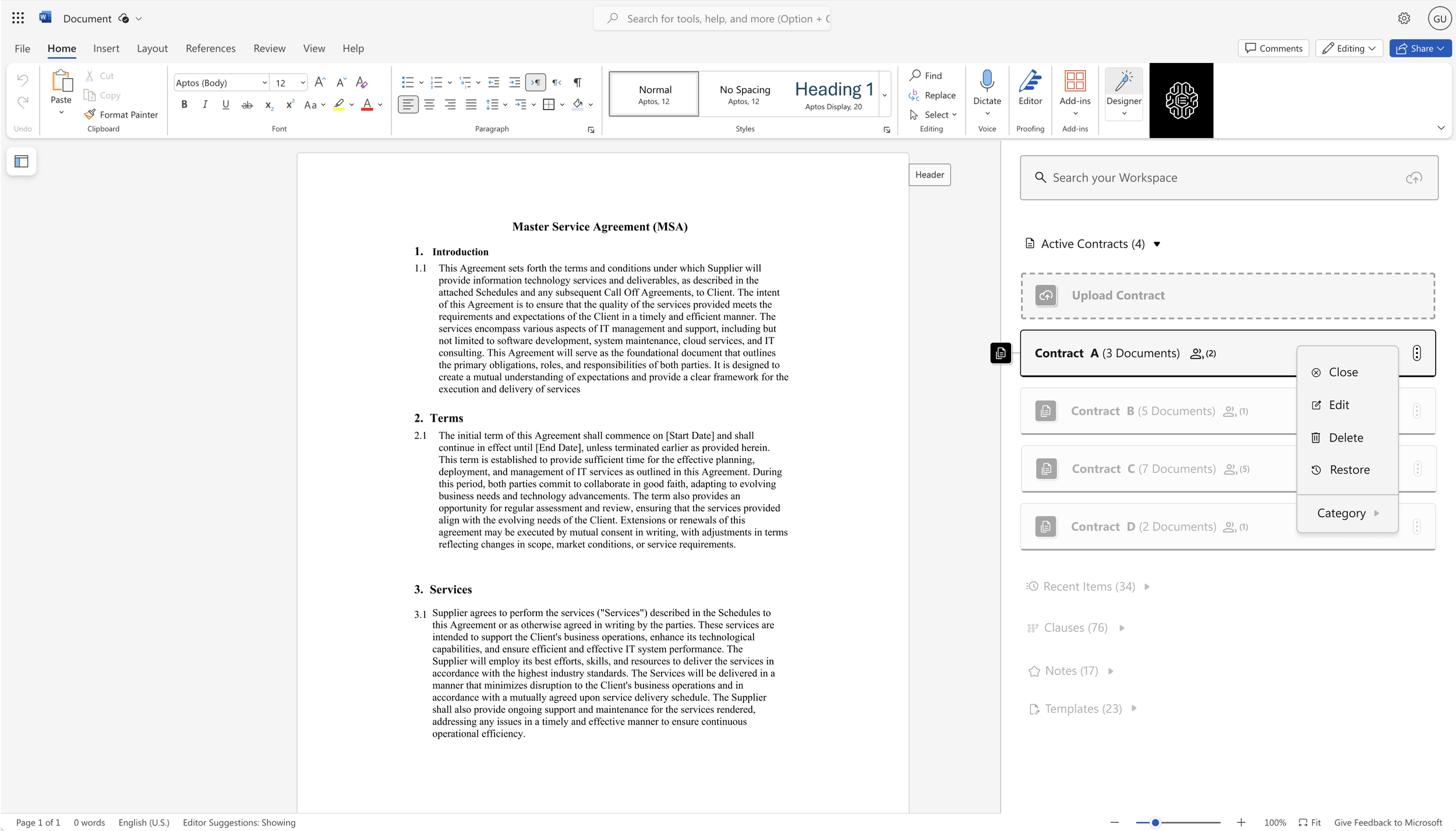
Task: Click the navigation pane icon left of page
Action: coord(22,161)
